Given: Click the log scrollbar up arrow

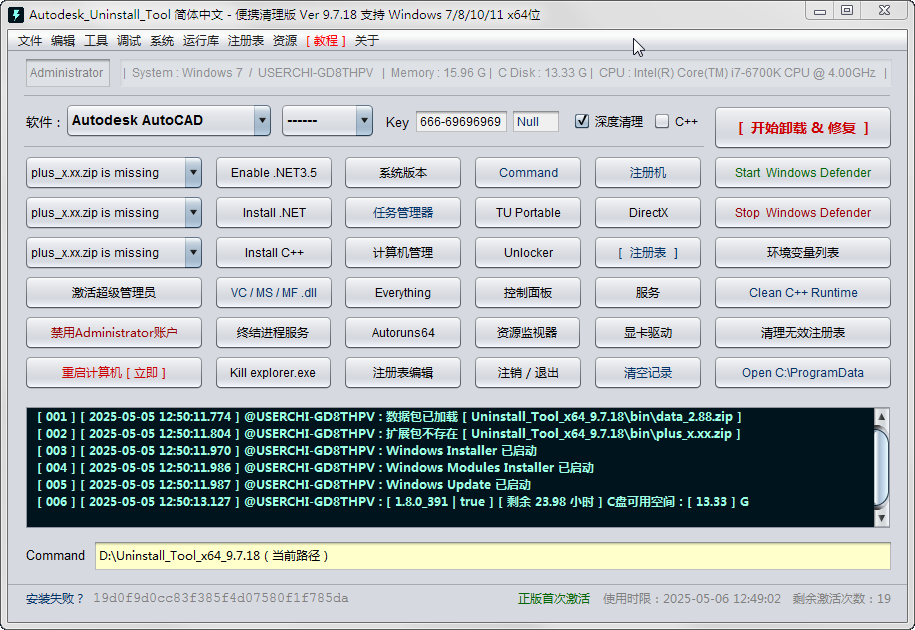Looking at the screenshot, I should click(x=881, y=416).
